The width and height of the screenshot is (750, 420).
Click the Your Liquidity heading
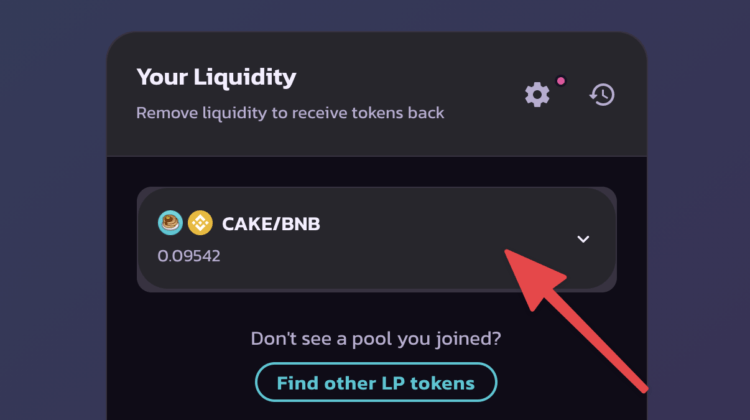point(216,77)
